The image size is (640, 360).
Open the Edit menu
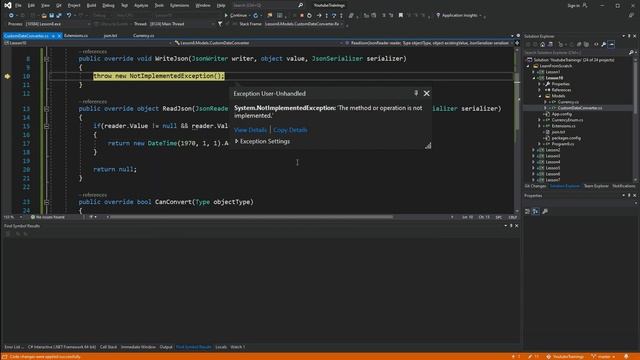point(31,5)
